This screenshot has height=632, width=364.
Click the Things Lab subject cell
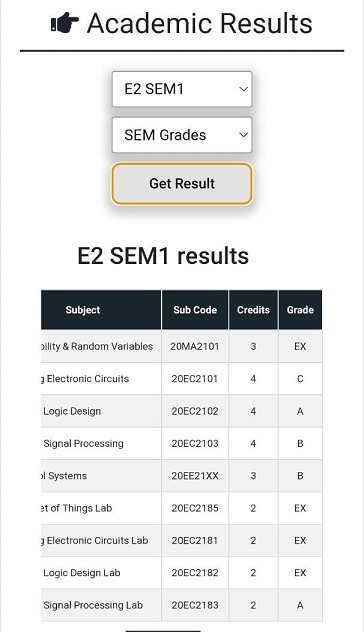click(x=101, y=508)
